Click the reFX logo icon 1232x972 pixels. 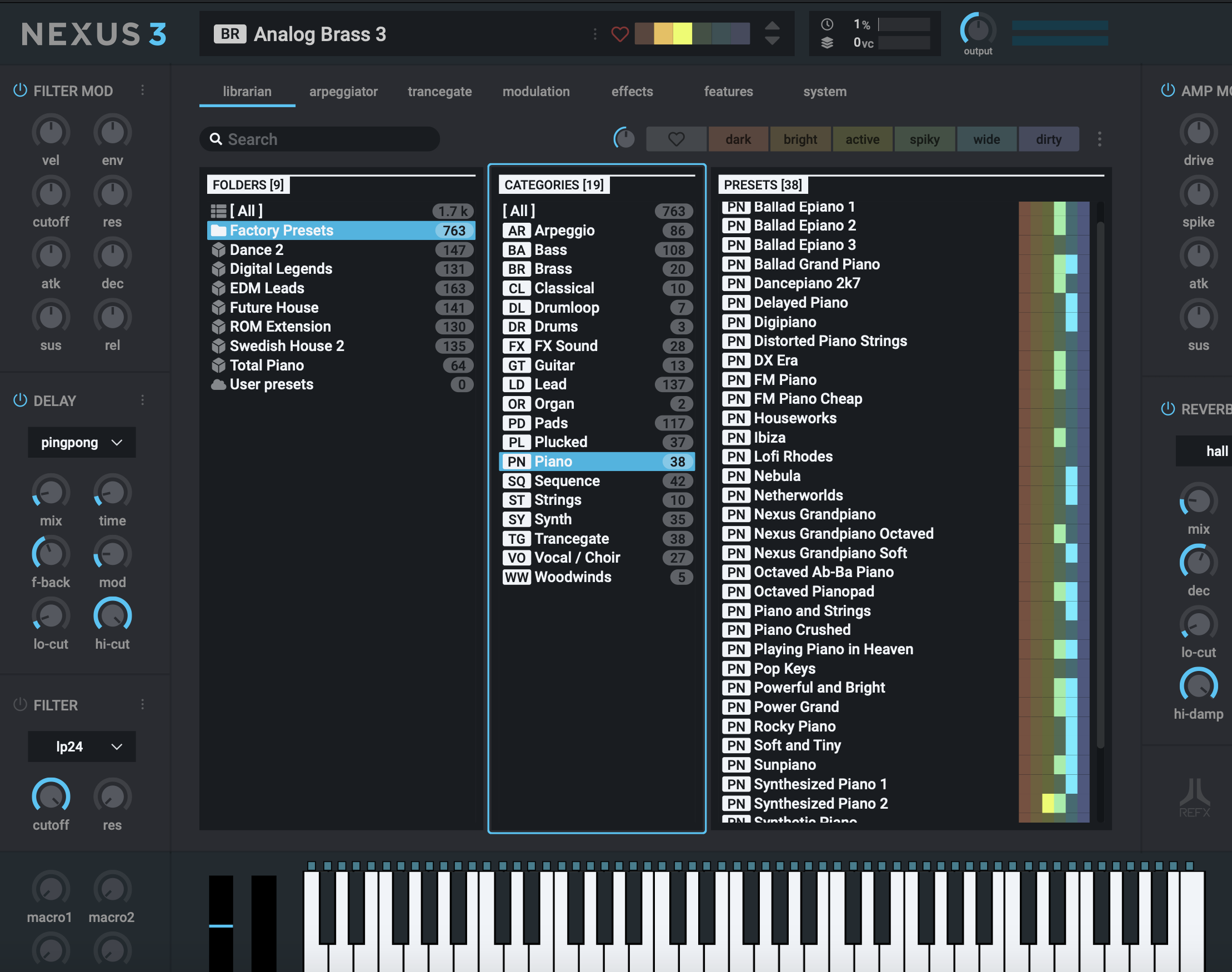pyautogui.click(x=1194, y=798)
